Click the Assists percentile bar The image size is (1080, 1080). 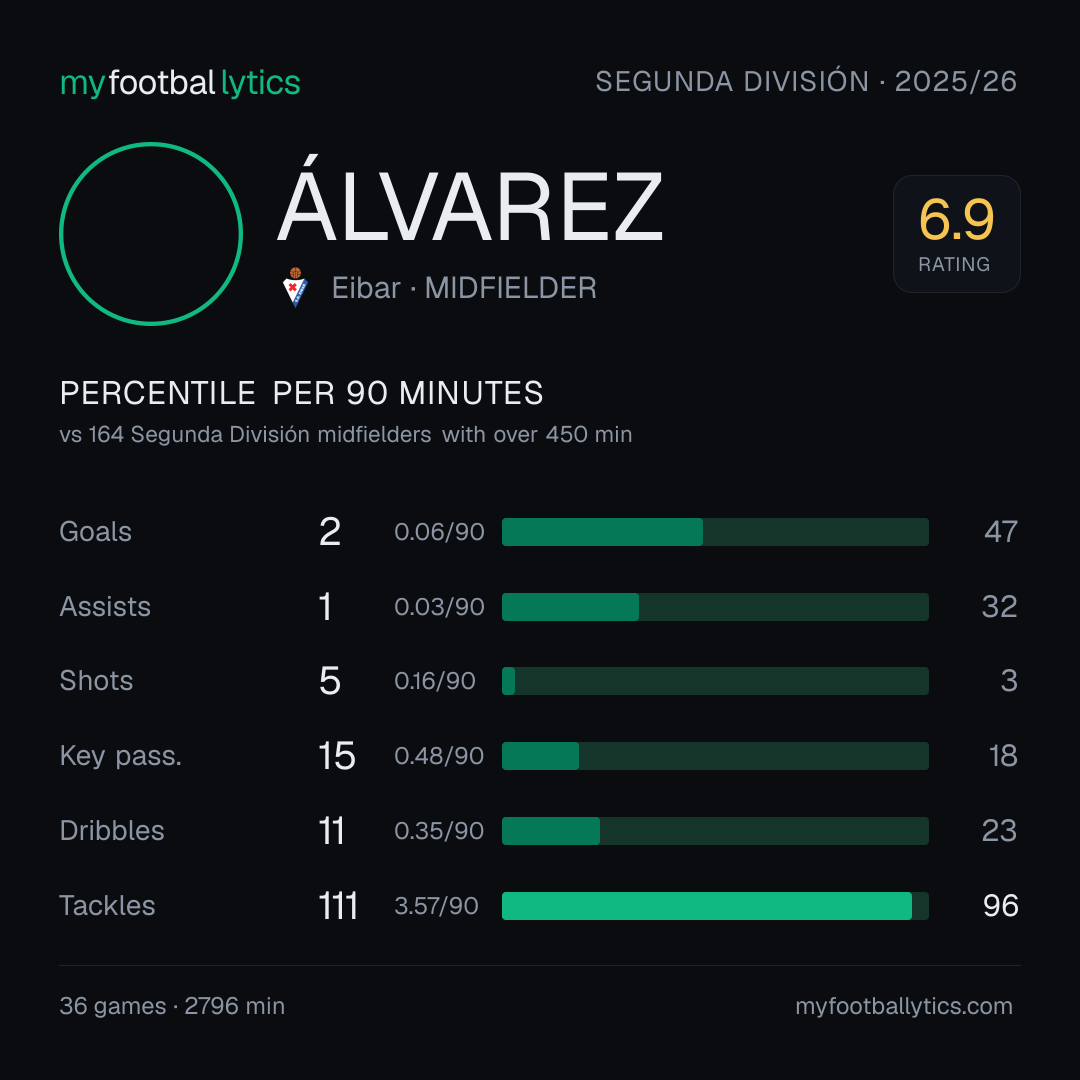click(715, 607)
